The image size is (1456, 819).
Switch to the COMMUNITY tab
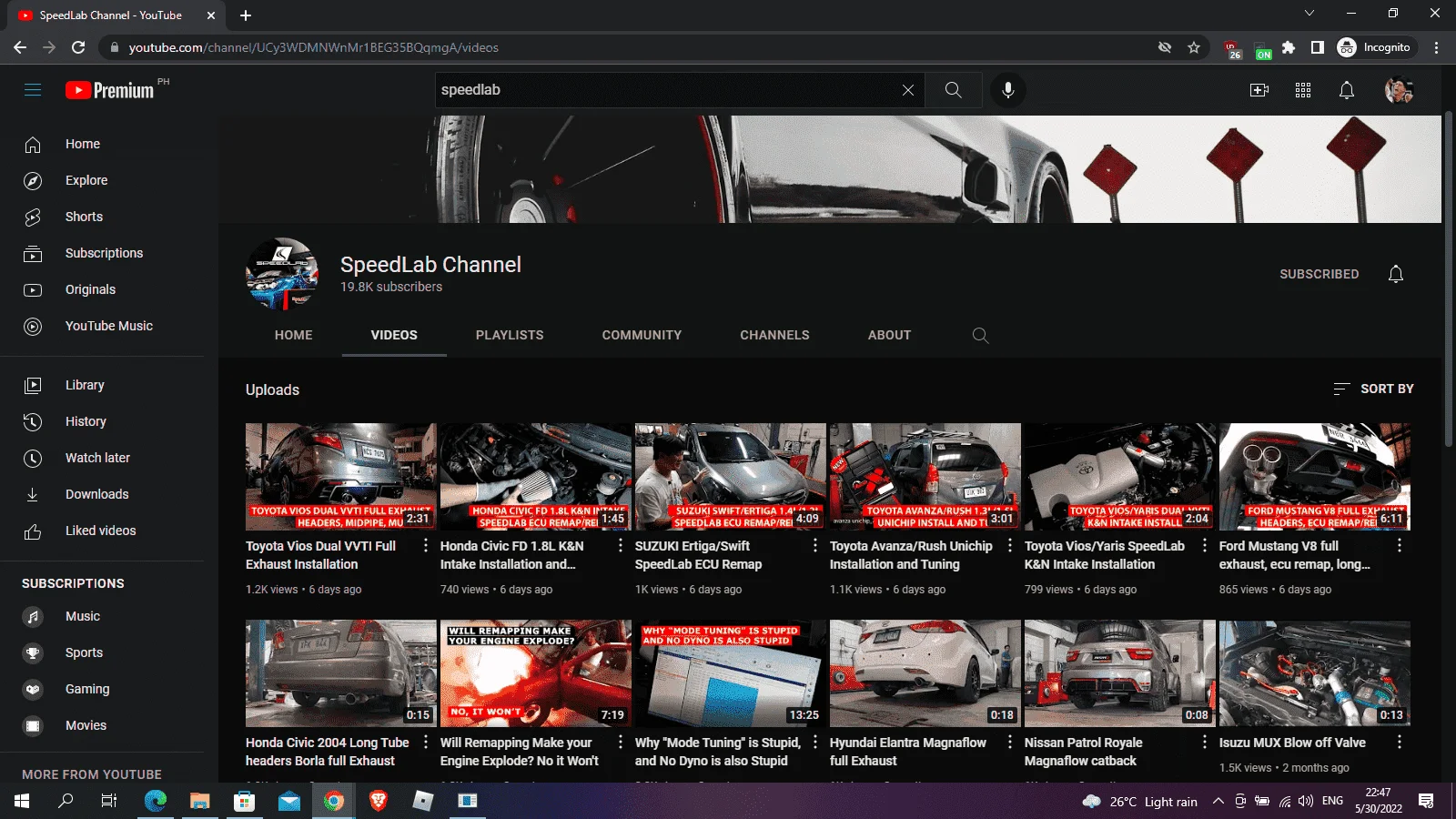(642, 335)
